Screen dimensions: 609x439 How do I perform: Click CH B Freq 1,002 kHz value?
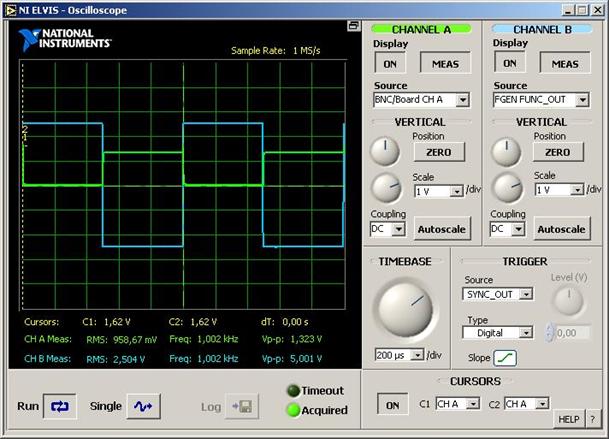pyautogui.click(x=218, y=359)
